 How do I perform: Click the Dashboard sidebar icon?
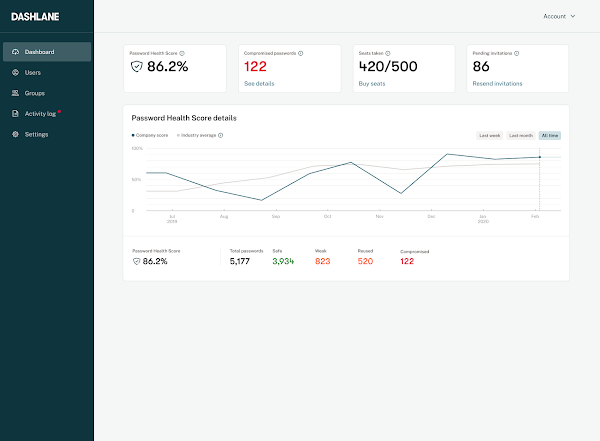coord(15,52)
